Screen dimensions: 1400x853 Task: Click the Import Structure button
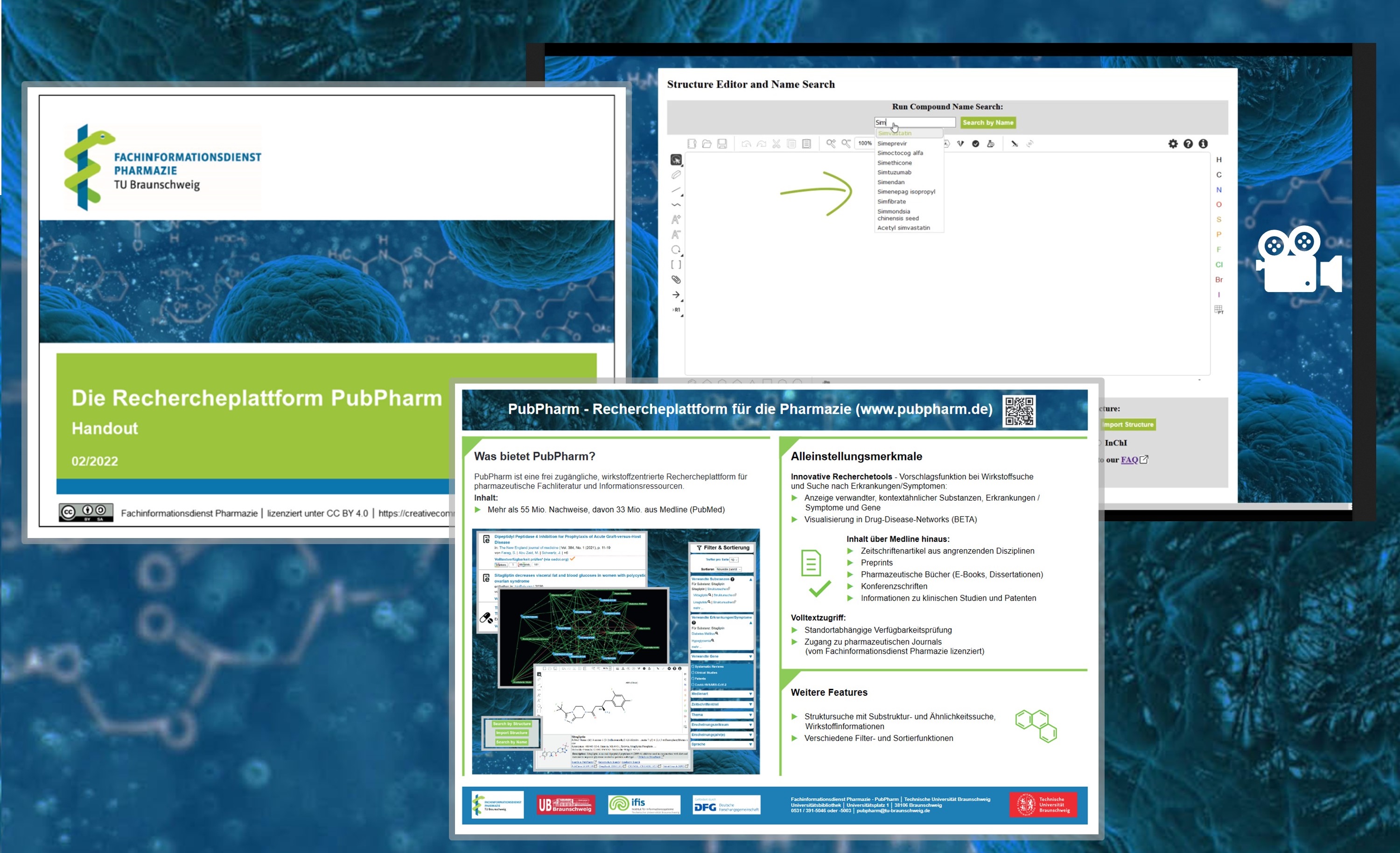coord(1127,425)
